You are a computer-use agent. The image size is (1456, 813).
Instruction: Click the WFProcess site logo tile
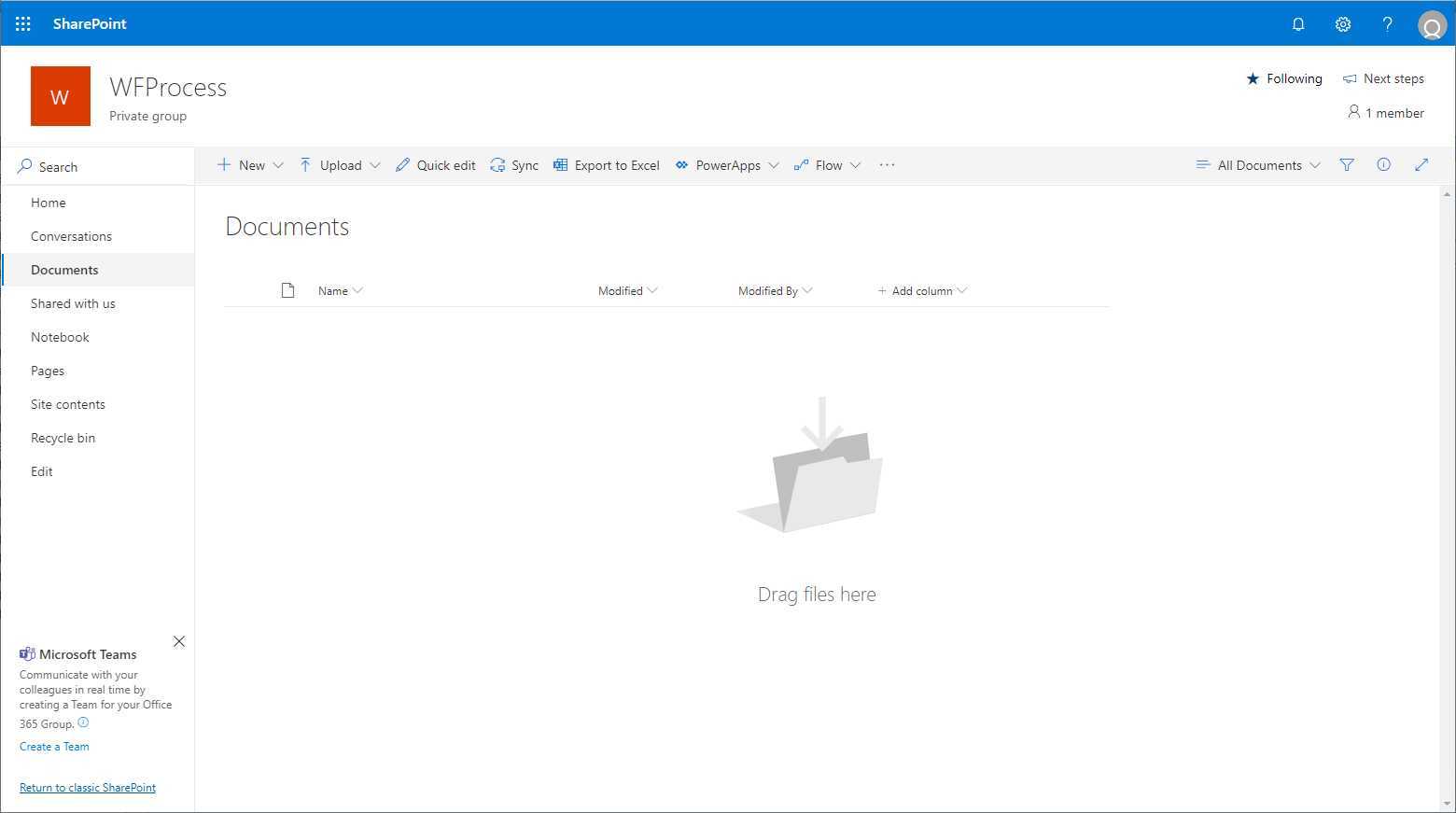click(x=61, y=96)
